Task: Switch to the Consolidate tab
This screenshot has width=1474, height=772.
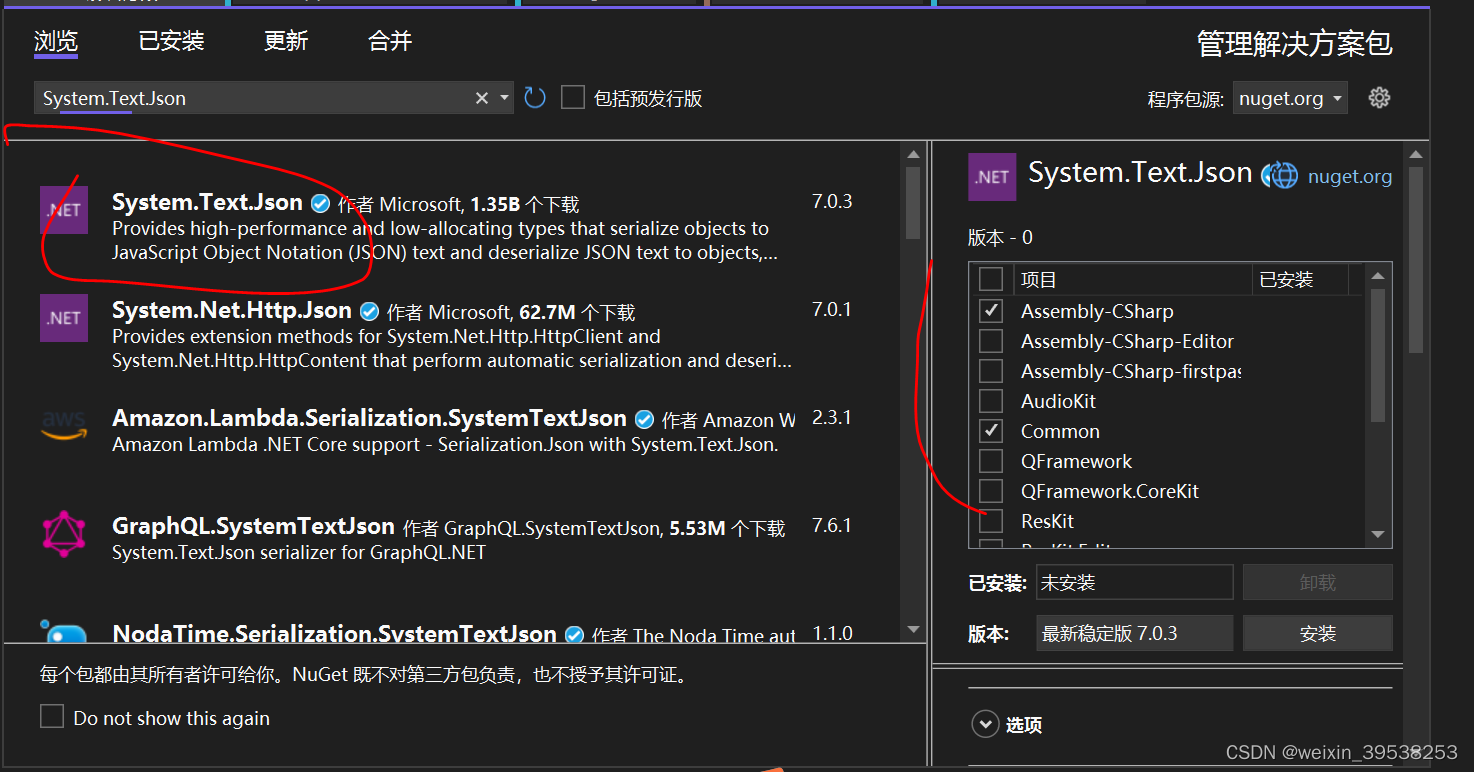Action: (x=390, y=41)
